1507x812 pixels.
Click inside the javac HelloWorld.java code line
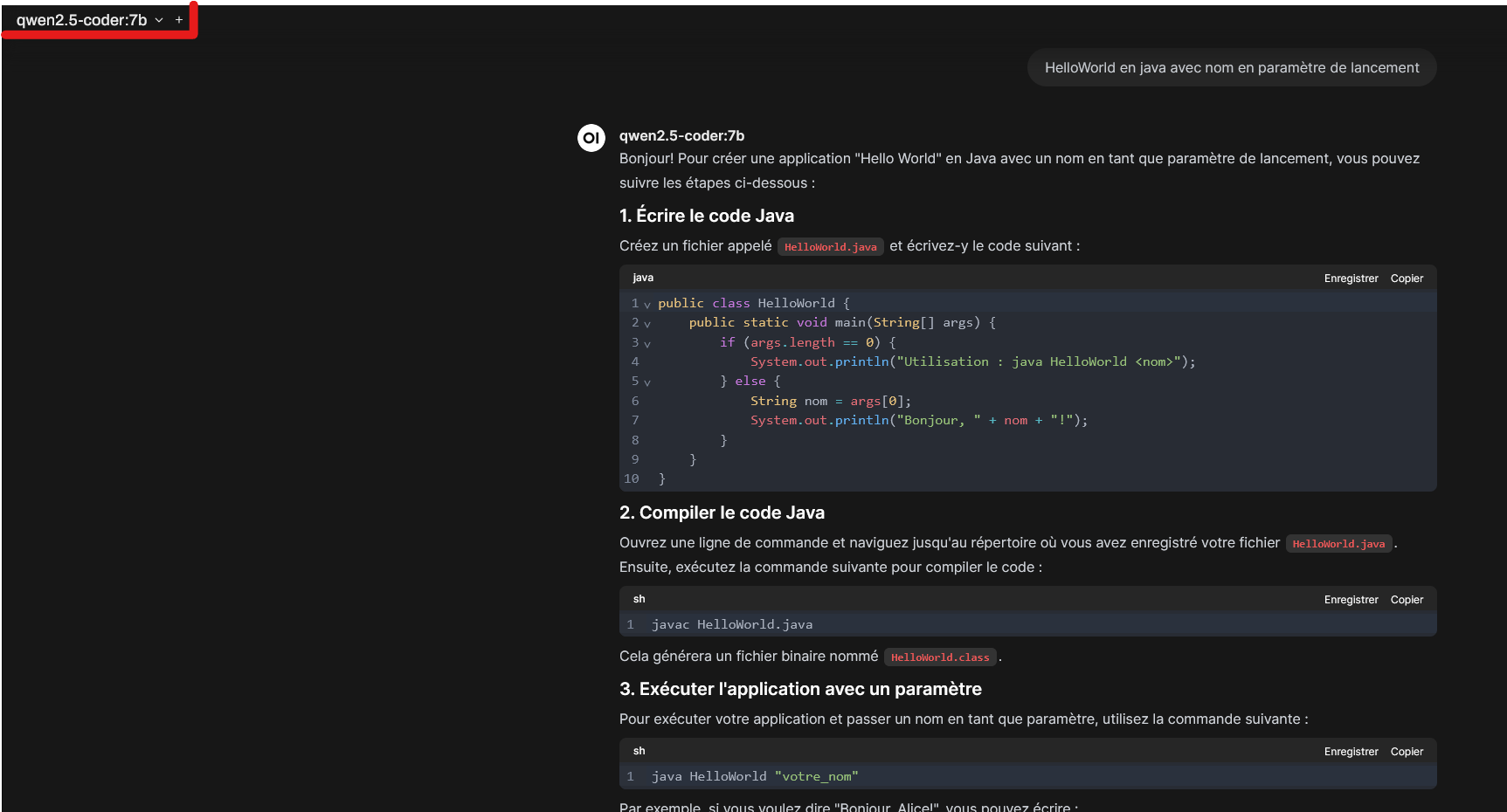tap(731, 624)
